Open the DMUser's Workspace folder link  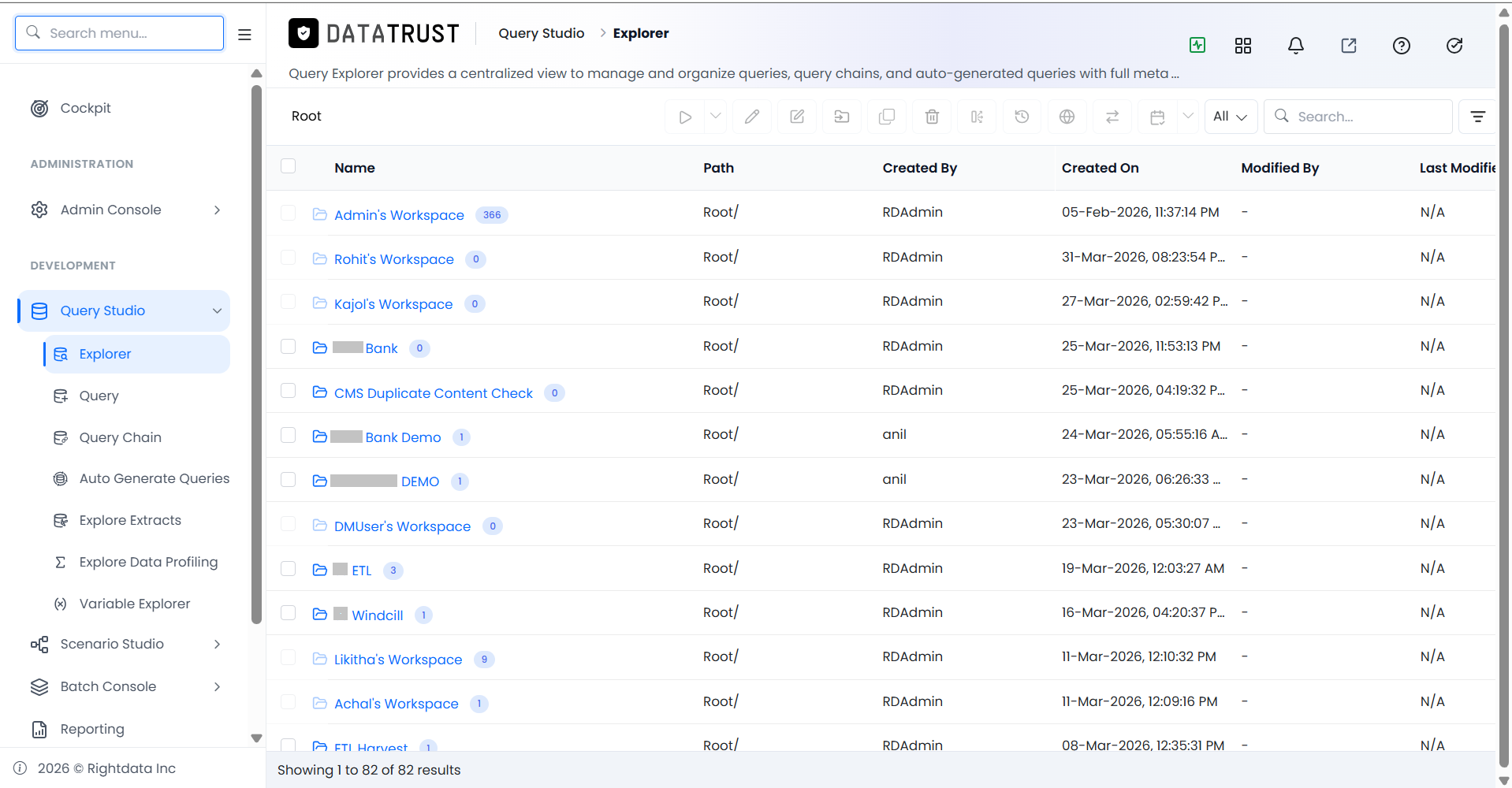402,526
